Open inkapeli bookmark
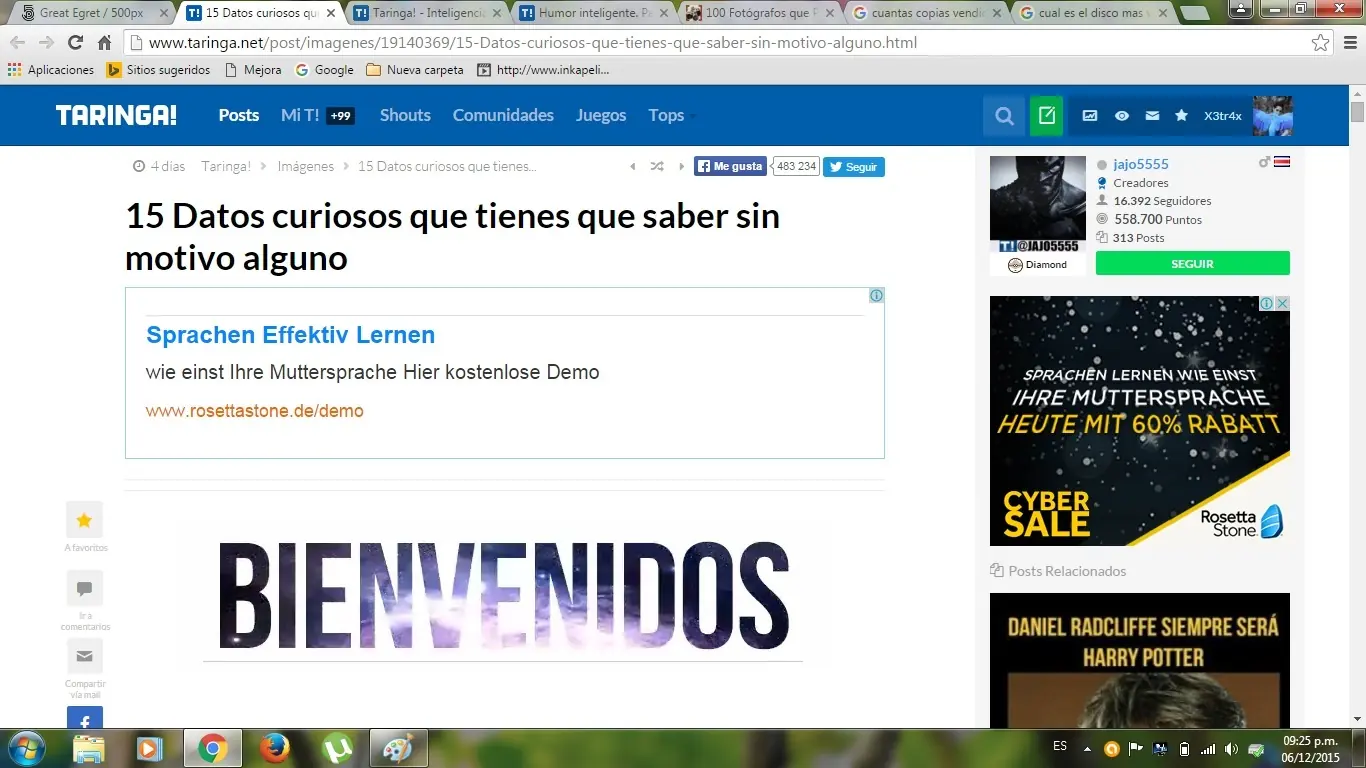1366x768 pixels. 544,70
